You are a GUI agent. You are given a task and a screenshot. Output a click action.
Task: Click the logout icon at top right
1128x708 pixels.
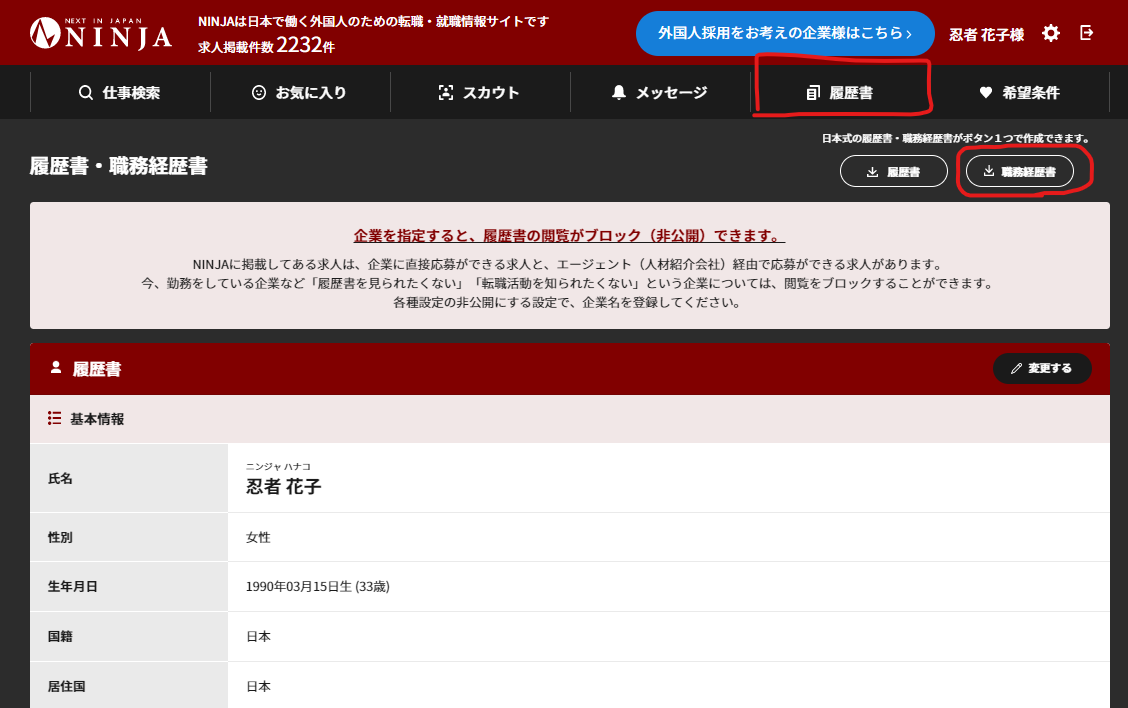tap(1086, 32)
